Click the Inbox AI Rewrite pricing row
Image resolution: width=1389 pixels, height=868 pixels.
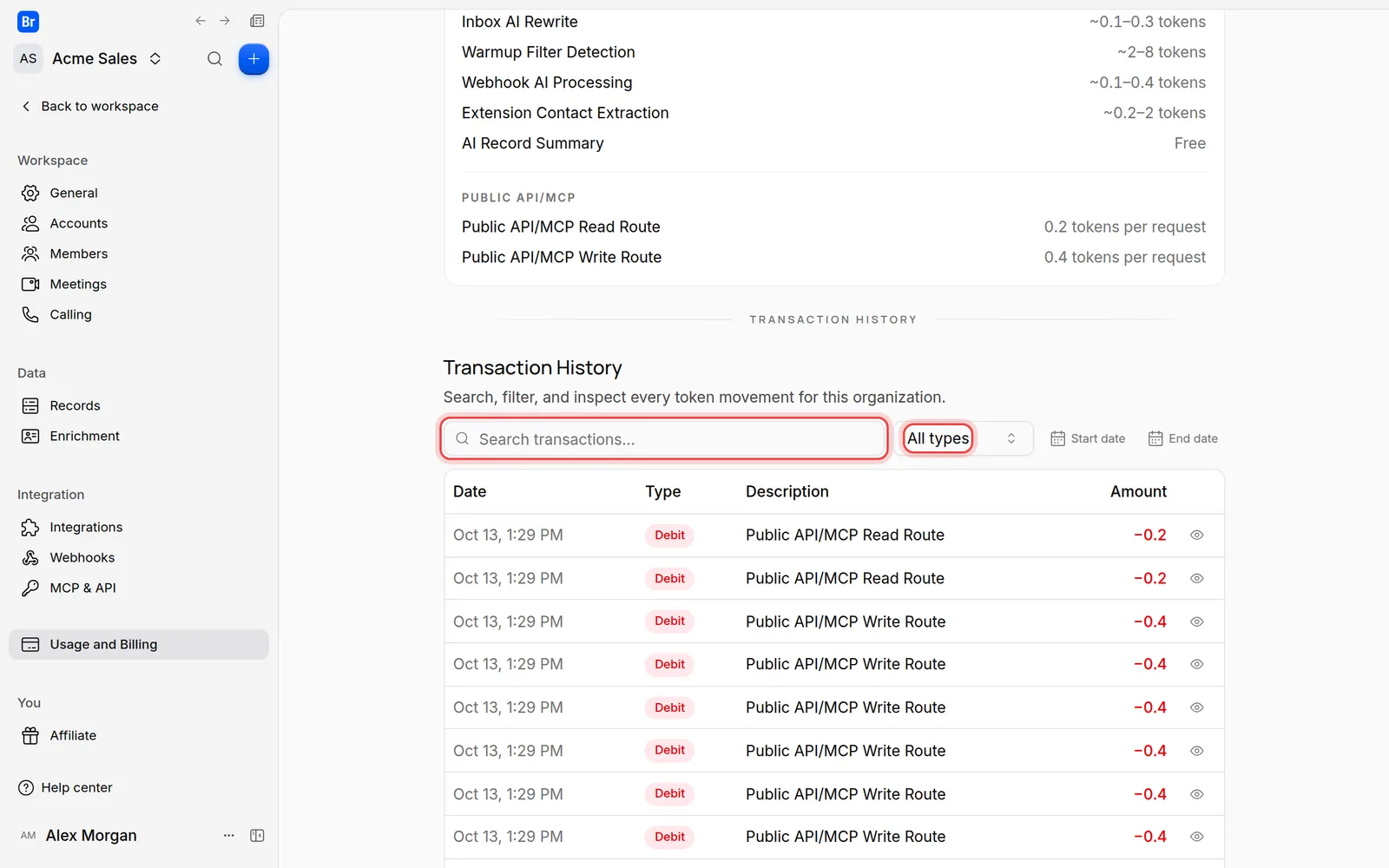point(833,22)
